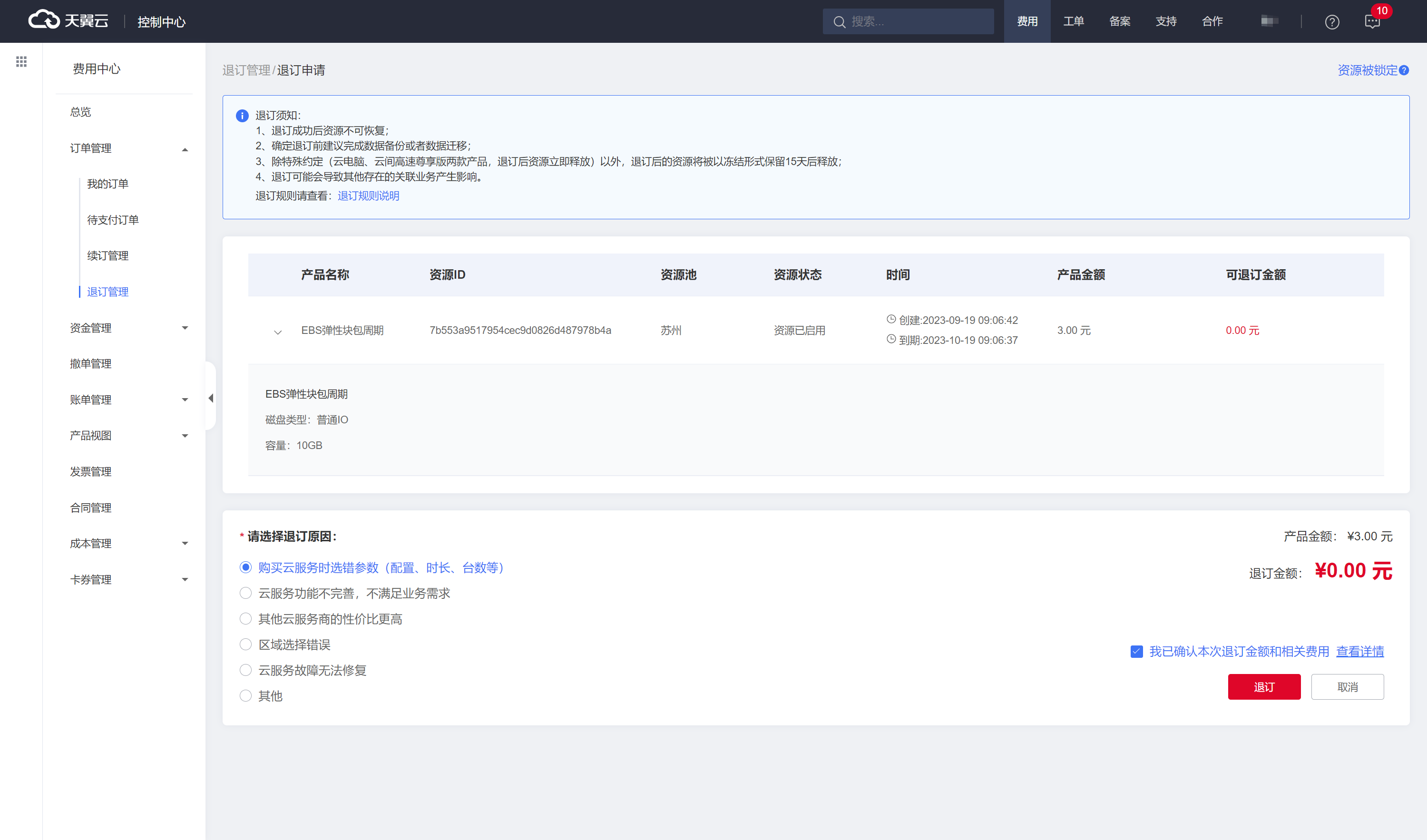1427x840 pixels.
Task: Go to 续订管理 in sidebar
Action: pos(108,256)
